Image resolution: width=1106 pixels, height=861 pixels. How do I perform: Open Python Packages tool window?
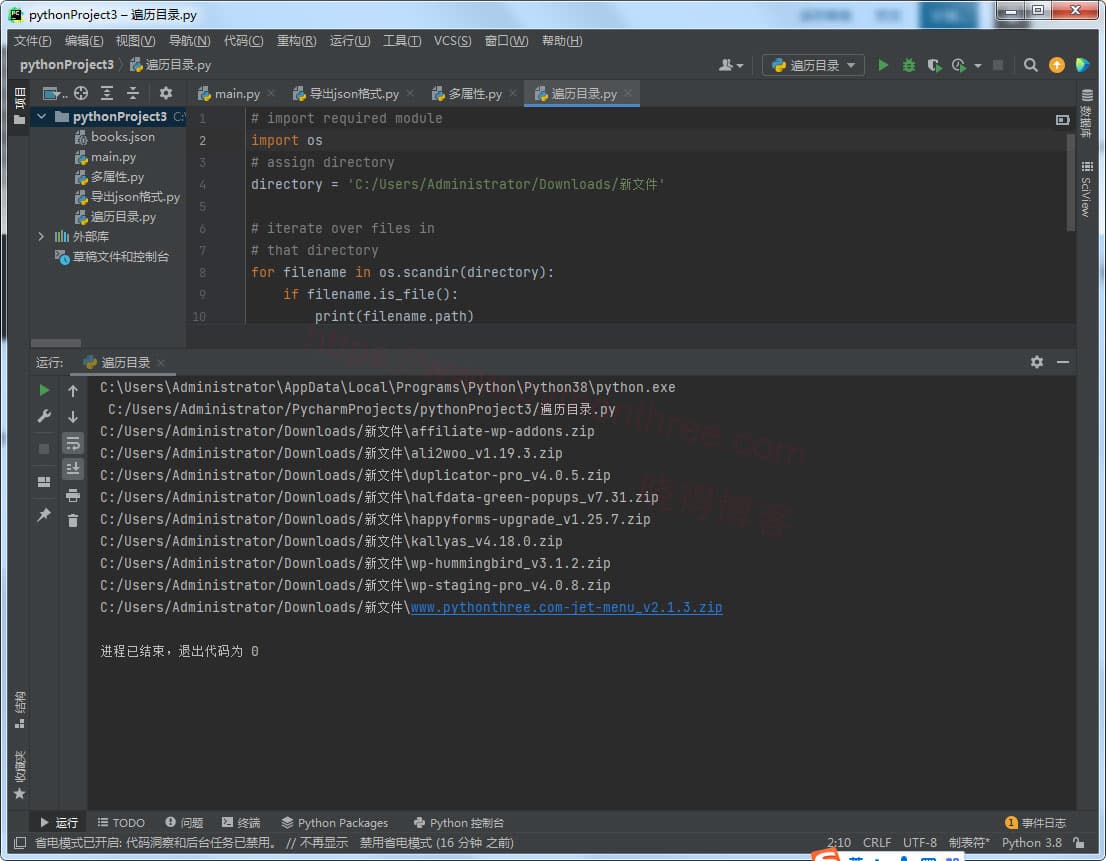334,823
